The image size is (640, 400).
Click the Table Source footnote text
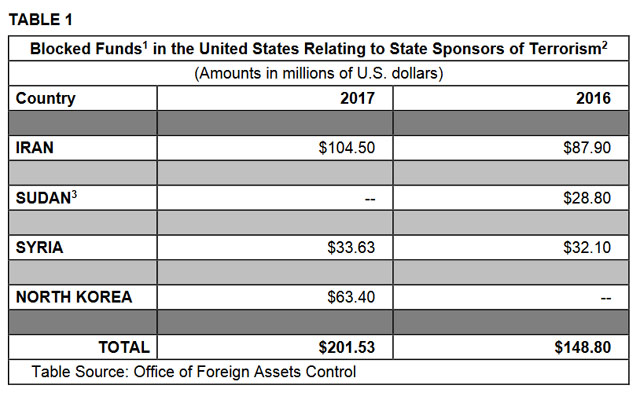[194, 372]
